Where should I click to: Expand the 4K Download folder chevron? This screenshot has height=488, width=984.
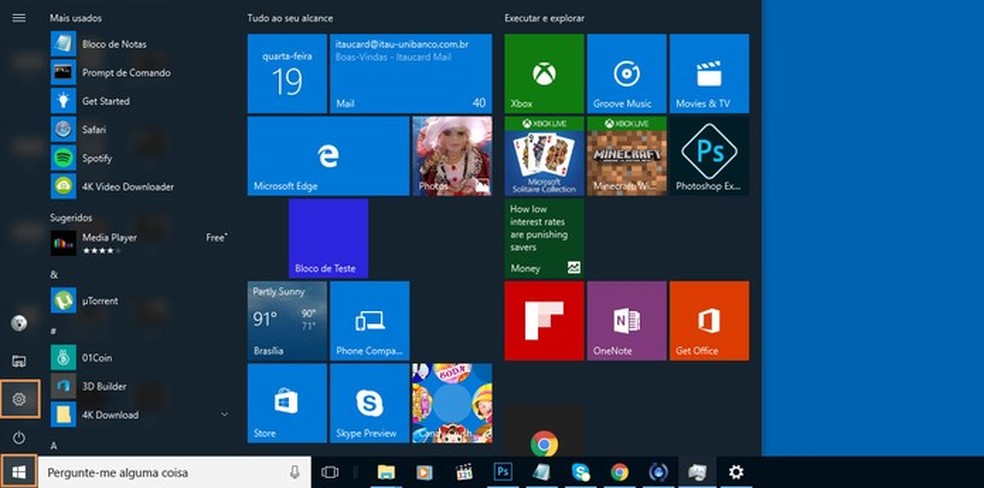tap(225, 415)
